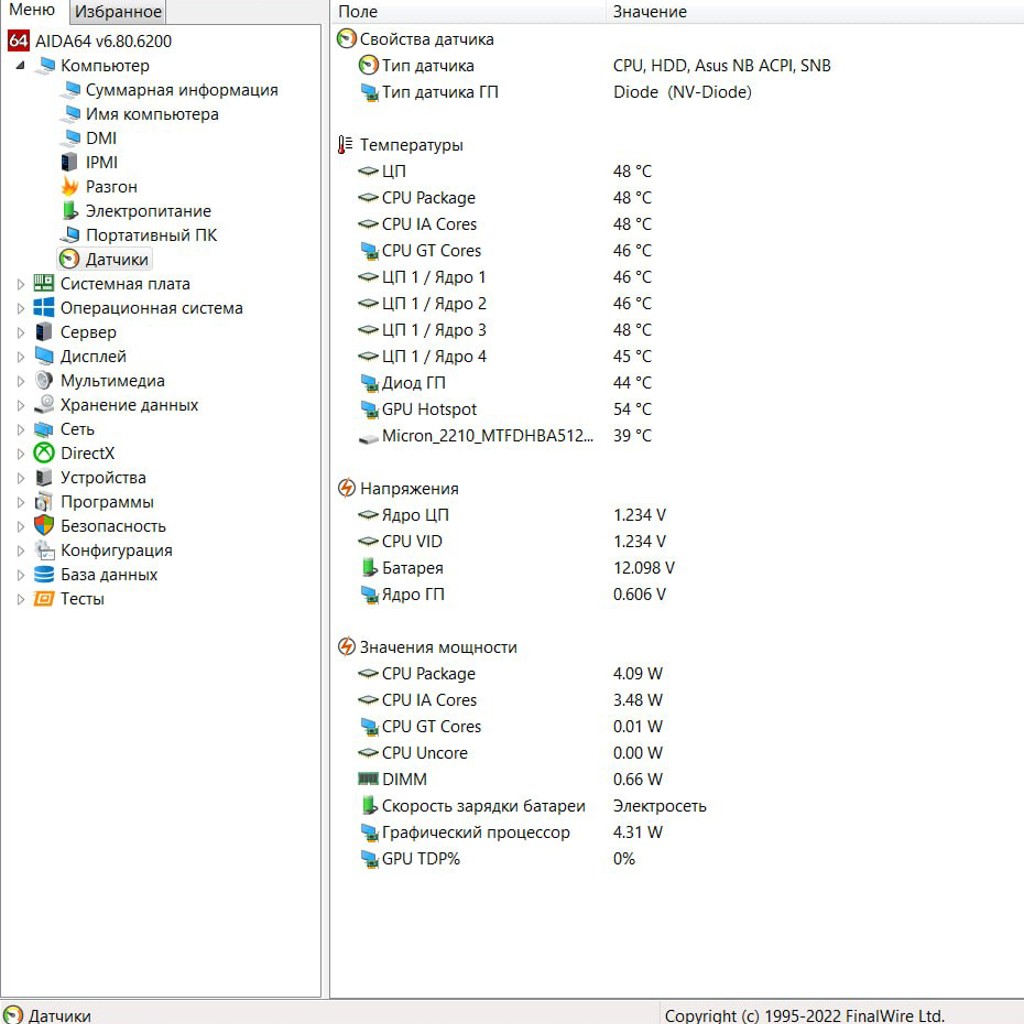Click the AIDA64 red 64 logo icon
Viewport: 1024px width, 1024px height.
(x=18, y=40)
